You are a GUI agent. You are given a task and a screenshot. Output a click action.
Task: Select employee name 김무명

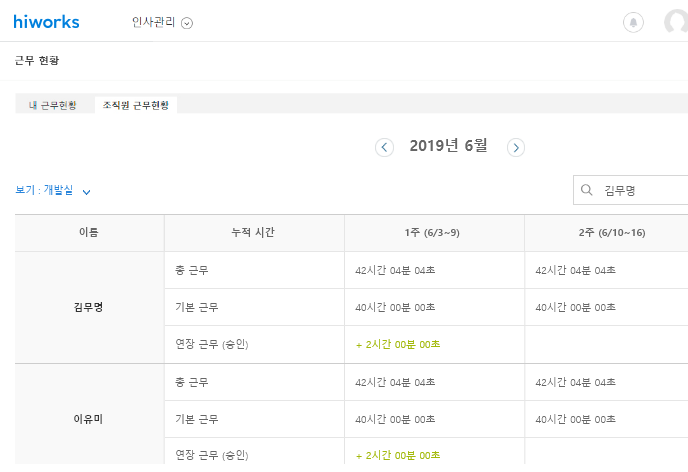click(89, 307)
